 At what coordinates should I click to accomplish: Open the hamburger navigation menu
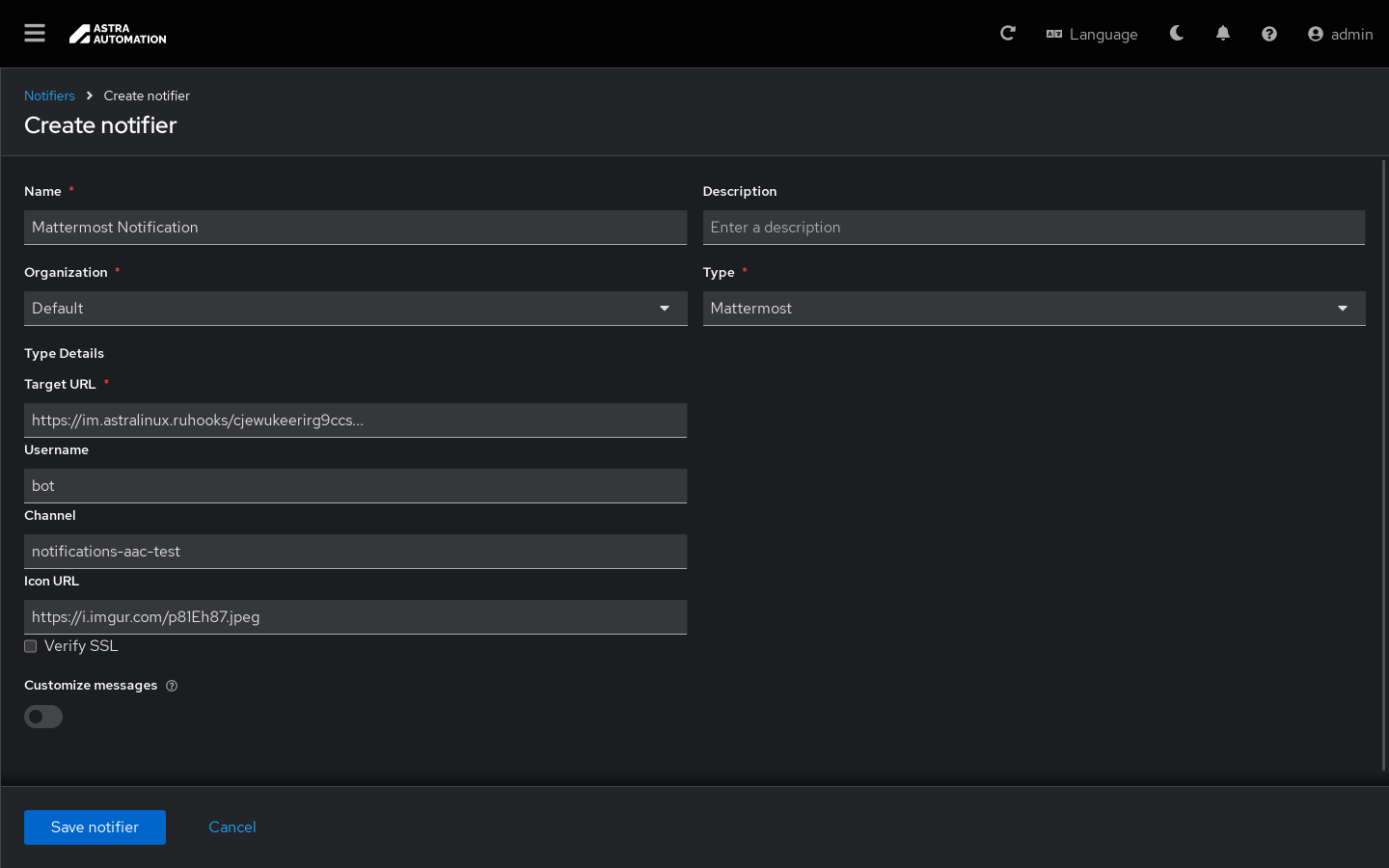coord(35,34)
